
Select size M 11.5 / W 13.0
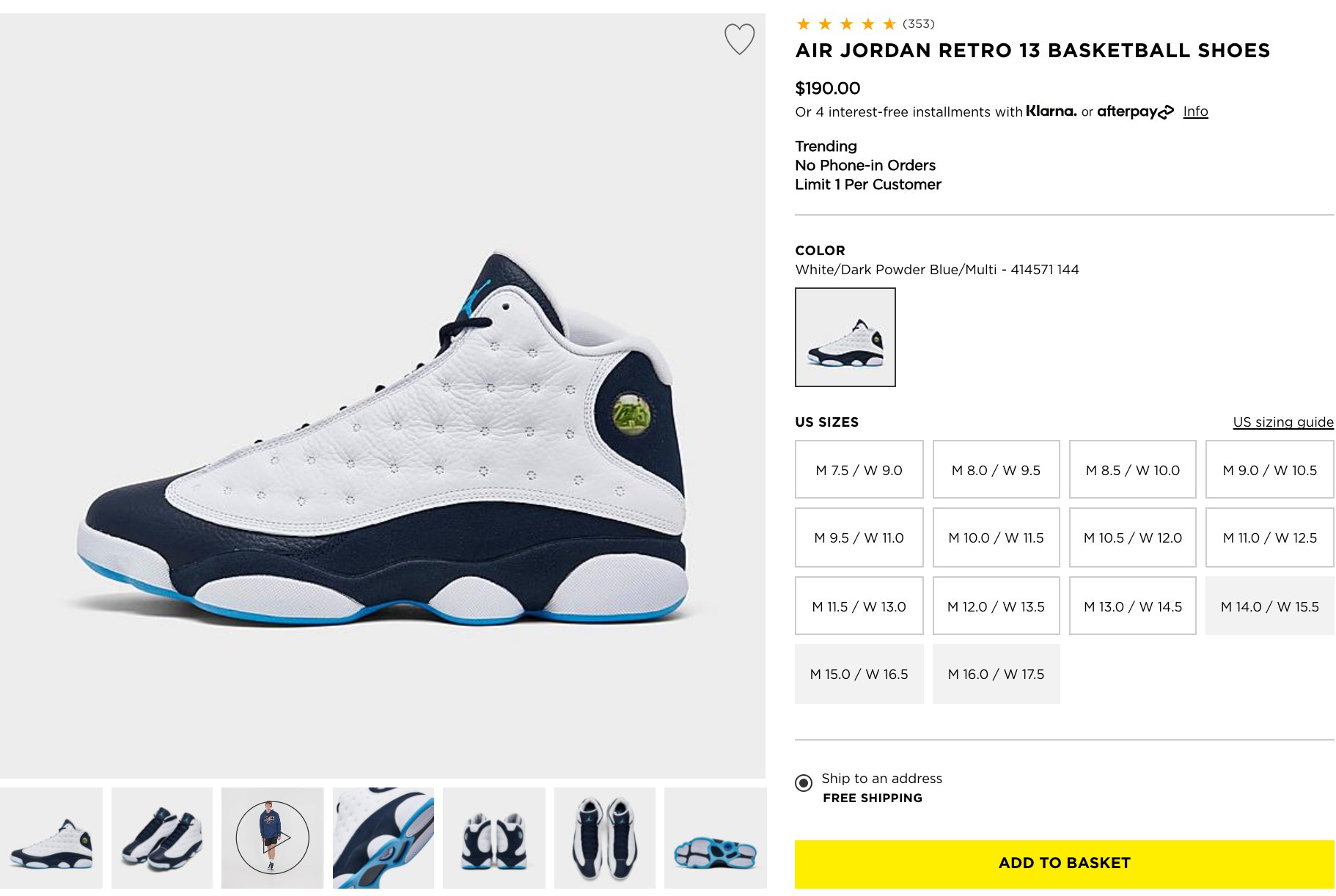point(859,606)
